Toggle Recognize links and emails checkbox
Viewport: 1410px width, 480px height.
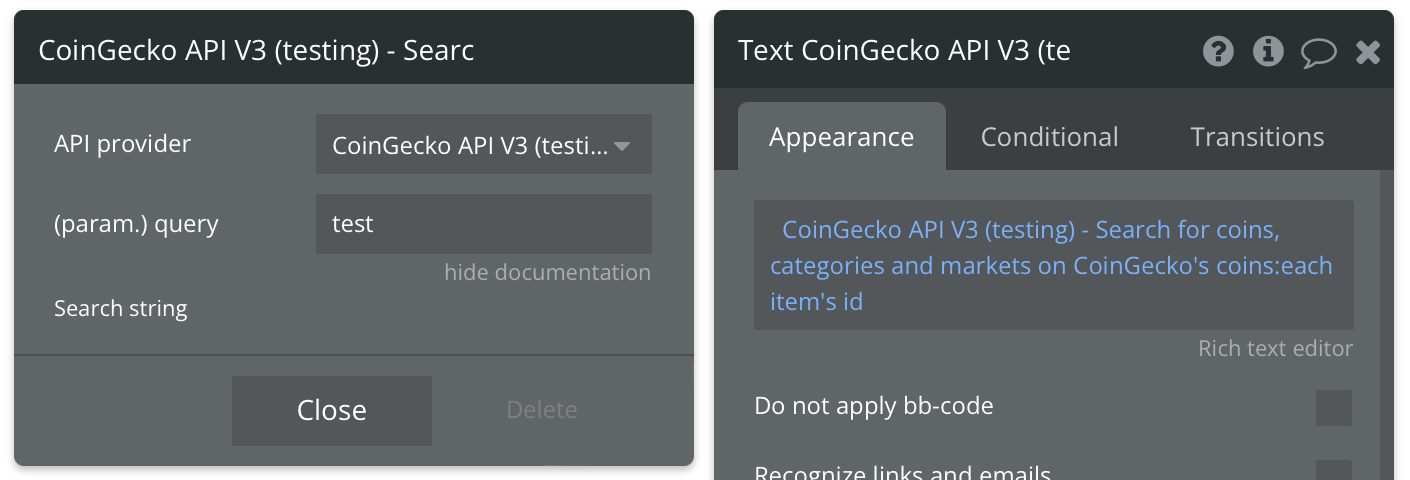pos(1334,471)
